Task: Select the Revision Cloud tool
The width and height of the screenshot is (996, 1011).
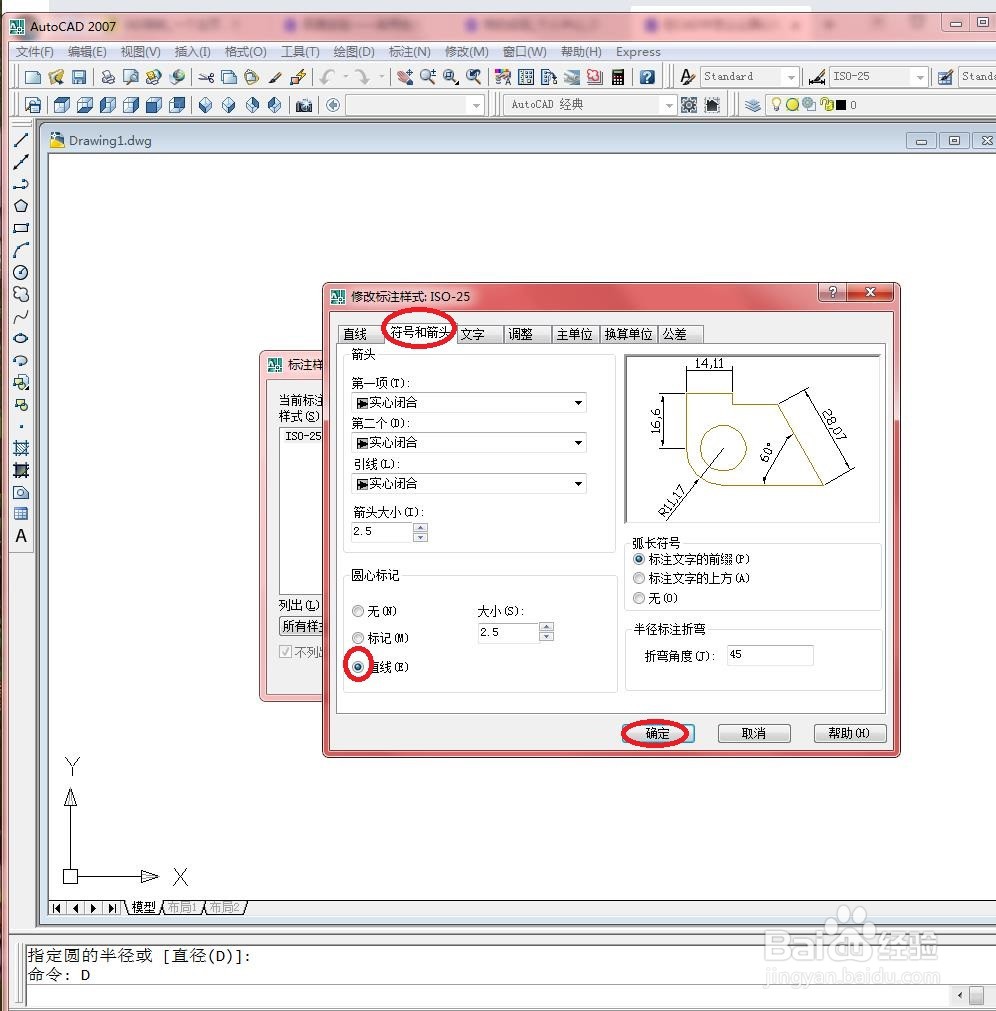Action: (x=21, y=294)
